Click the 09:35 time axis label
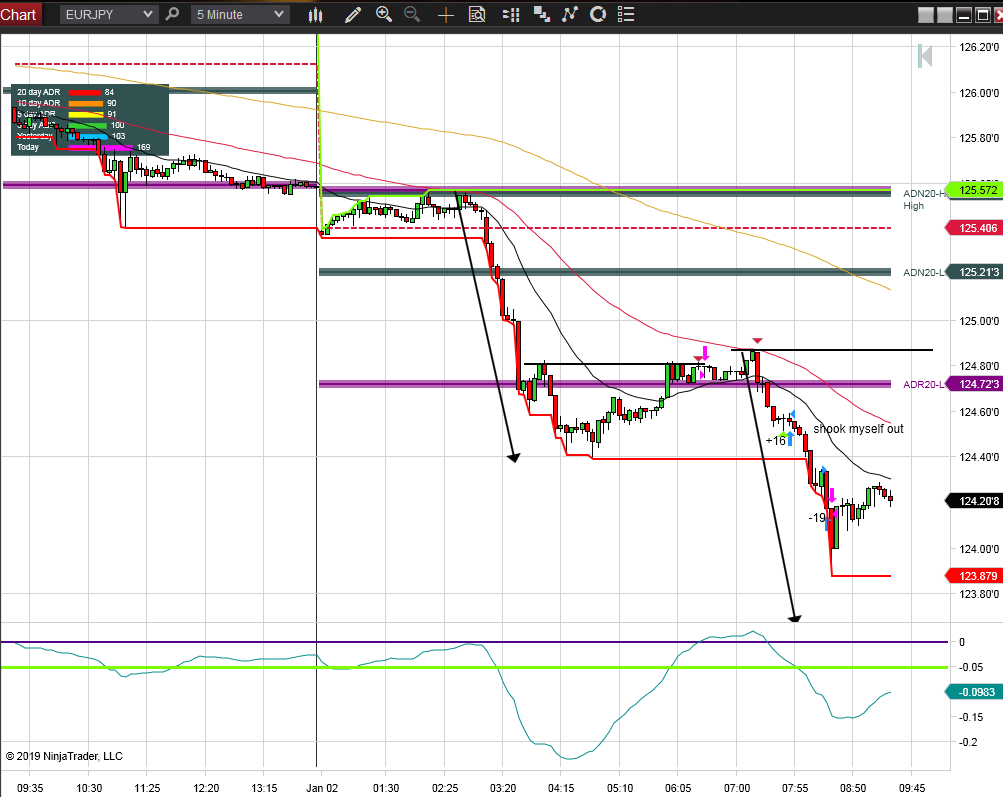 (x=30, y=787)
